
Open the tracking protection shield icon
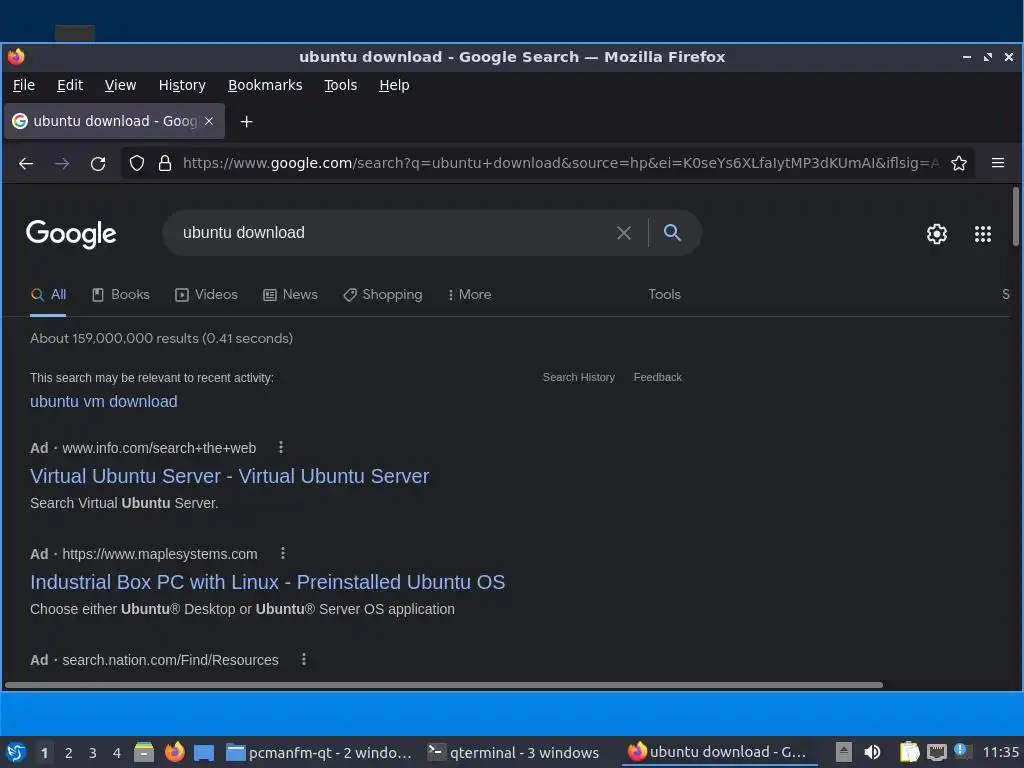pos(136,163)
